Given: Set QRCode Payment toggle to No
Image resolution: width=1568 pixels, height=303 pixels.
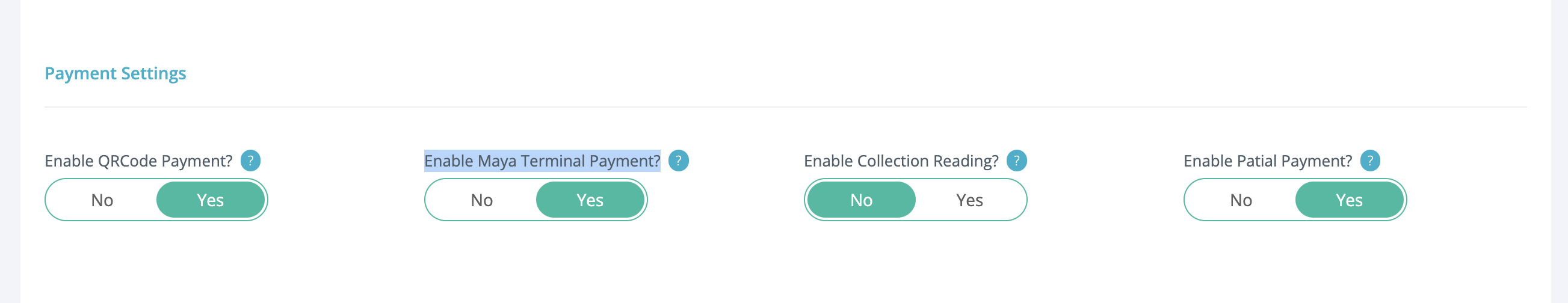Looking at the screenshot, I should 102,200.
